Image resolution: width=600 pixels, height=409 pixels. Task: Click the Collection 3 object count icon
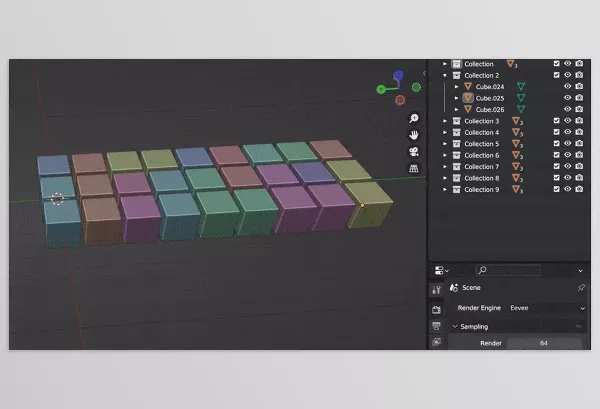pos(517,121)
